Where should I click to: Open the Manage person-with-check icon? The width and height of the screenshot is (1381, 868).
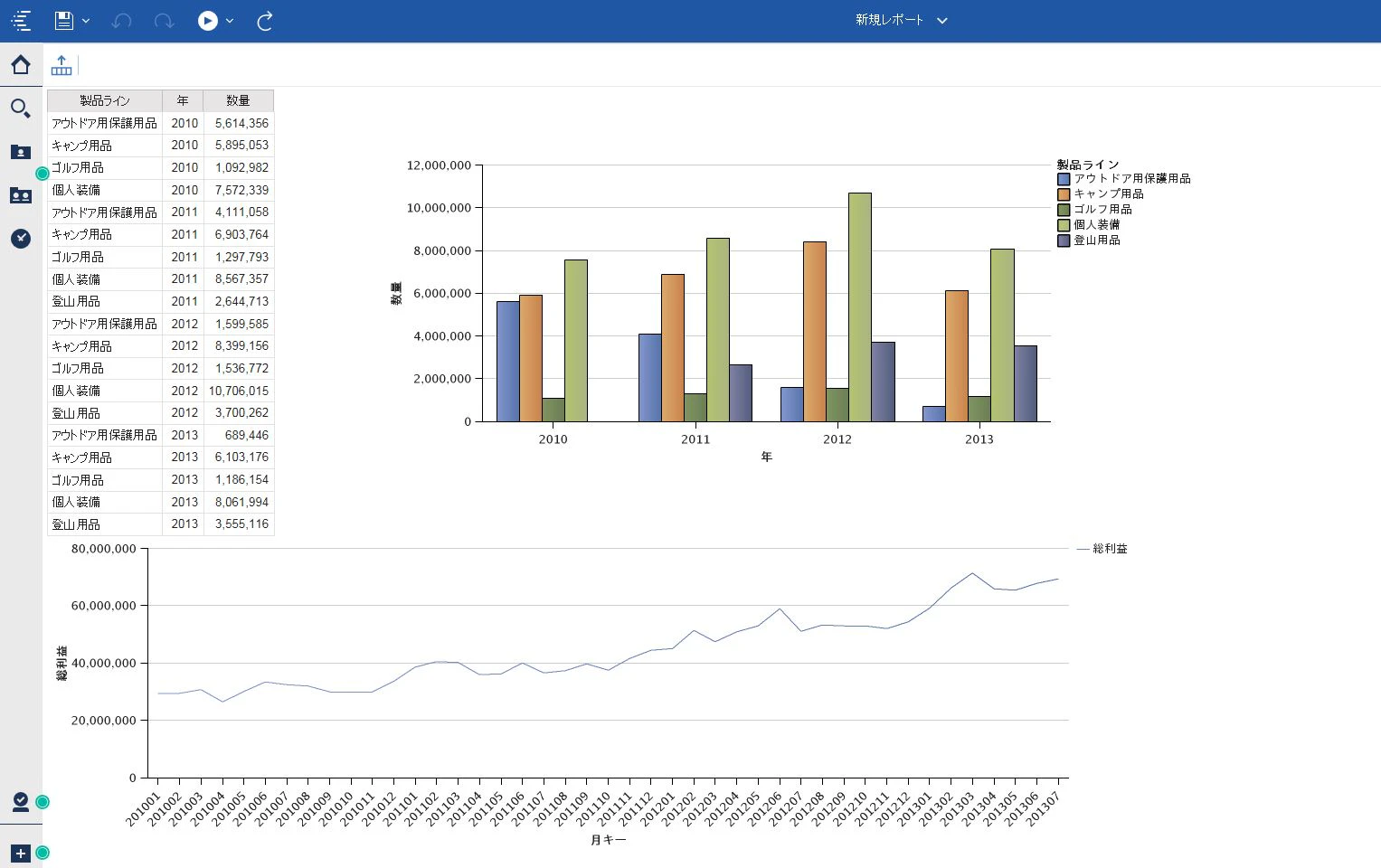click(x=21, y=802)
